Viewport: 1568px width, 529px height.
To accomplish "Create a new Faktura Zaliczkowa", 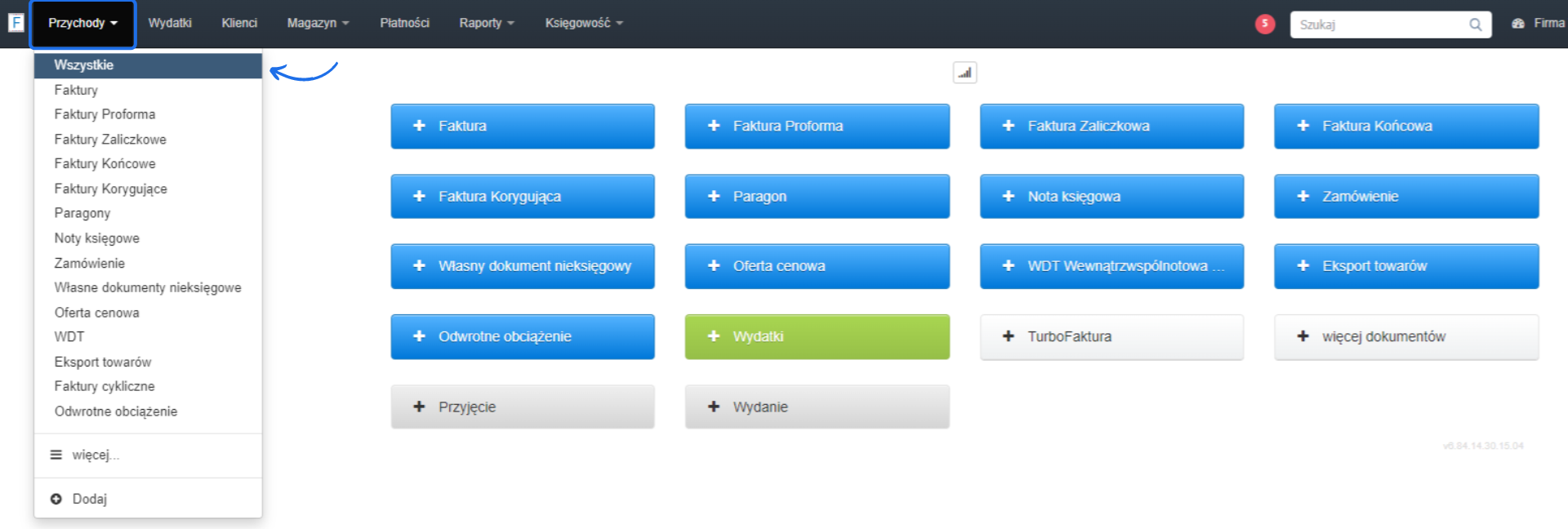I will pos(1111,126).
